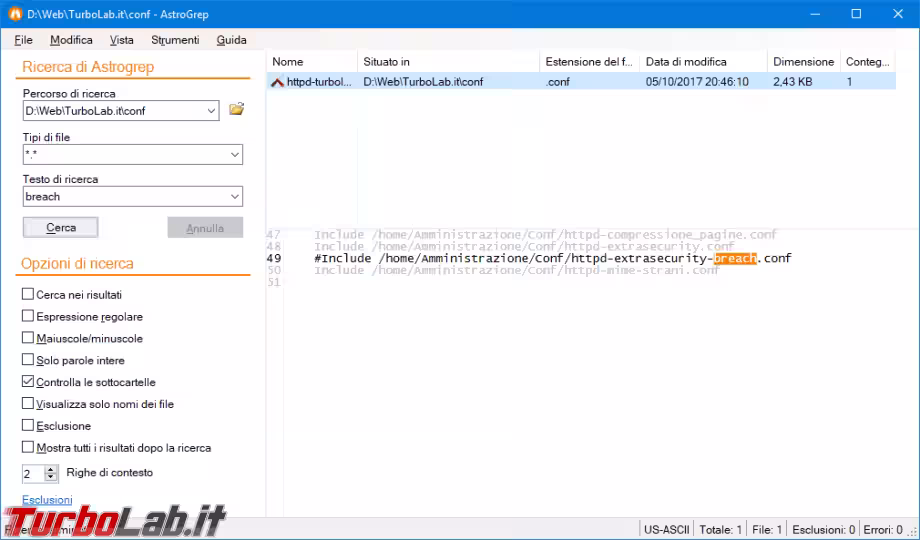Enable Cerca nei risultati checkbox
920x540 pixels.
coord(28,294)
